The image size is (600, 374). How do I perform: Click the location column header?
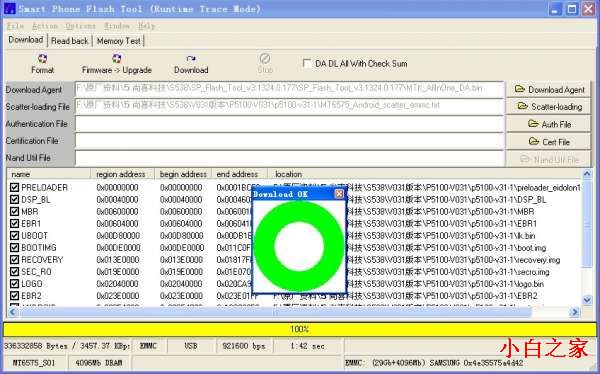coord(424,174)
